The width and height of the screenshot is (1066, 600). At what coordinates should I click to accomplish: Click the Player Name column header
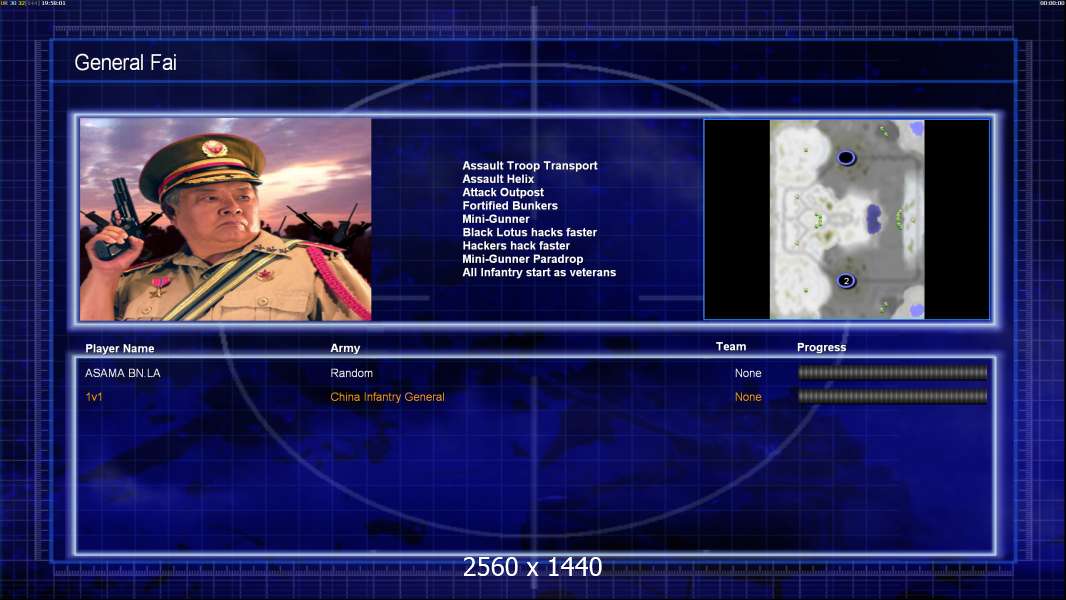point(120,348)
